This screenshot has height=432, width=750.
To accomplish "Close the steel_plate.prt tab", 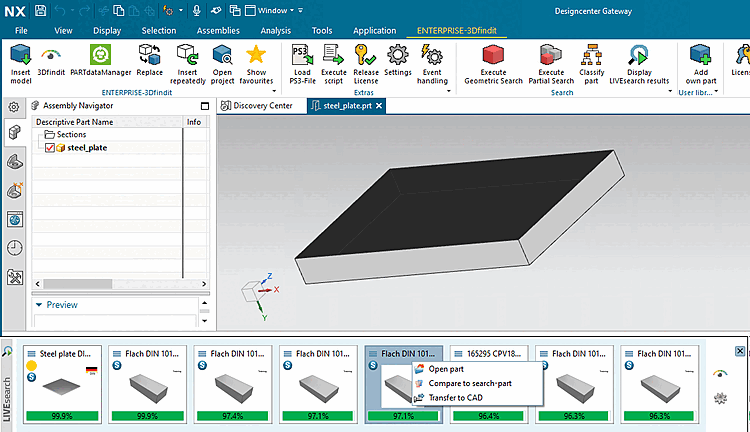I will (379, 106).
